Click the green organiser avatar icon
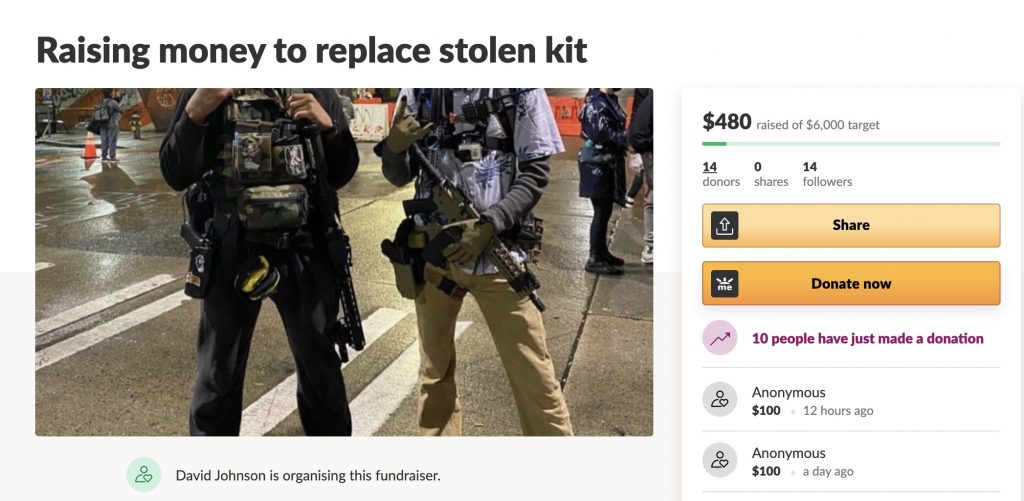Image resolution: width=1024 pixels, height=501 pixels. (x=144, y=475)
